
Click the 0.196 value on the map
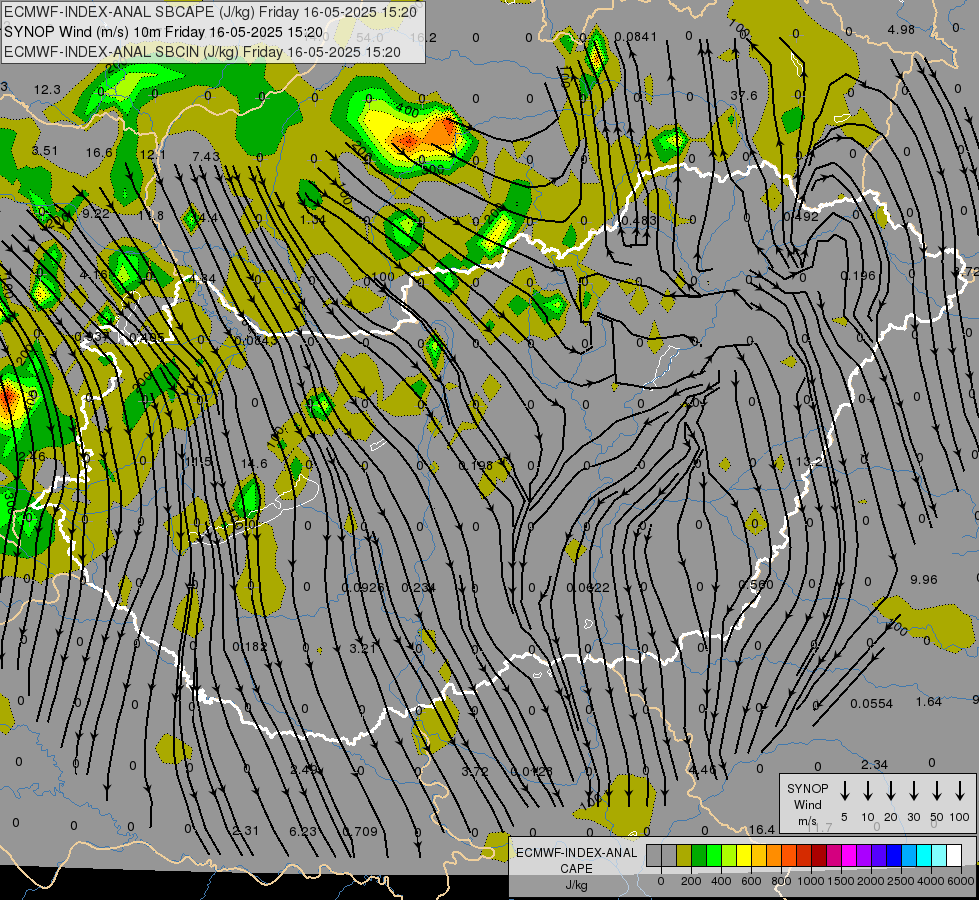click(858, 275)
